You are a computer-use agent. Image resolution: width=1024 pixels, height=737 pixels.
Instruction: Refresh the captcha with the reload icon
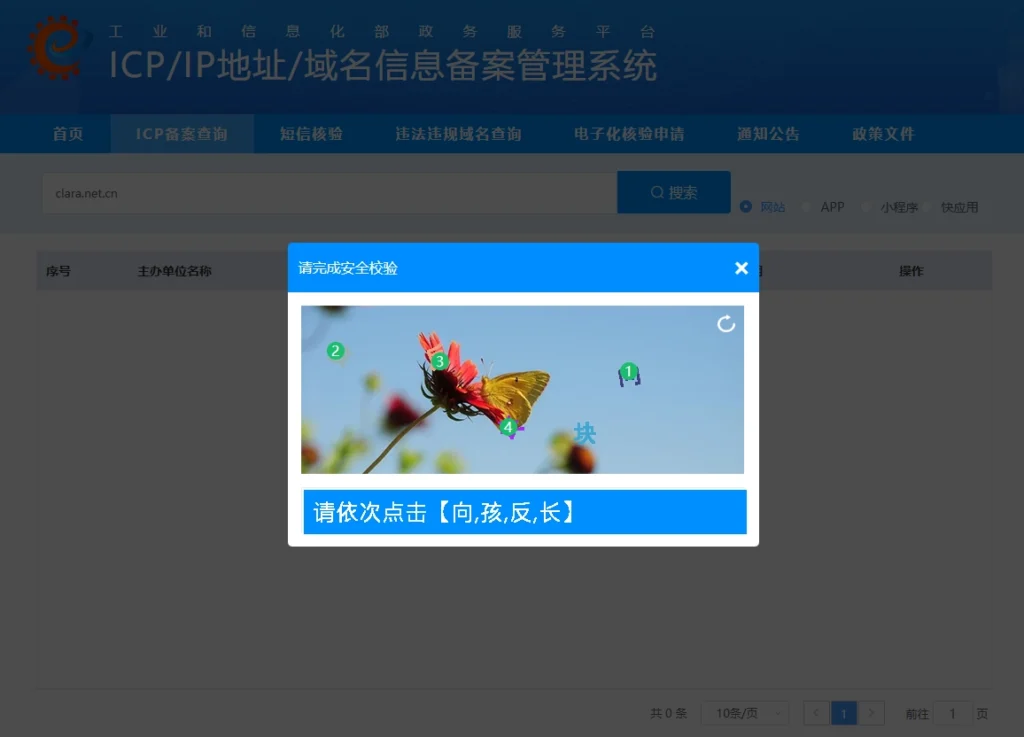pyautogui.click(x=726, y=324)
